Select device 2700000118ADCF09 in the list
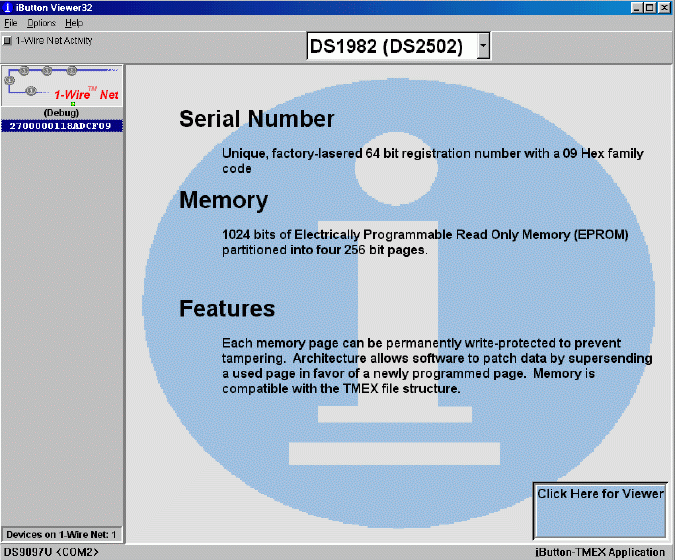Viewport: 675px width, 560px height. click(x=62, y=126)
